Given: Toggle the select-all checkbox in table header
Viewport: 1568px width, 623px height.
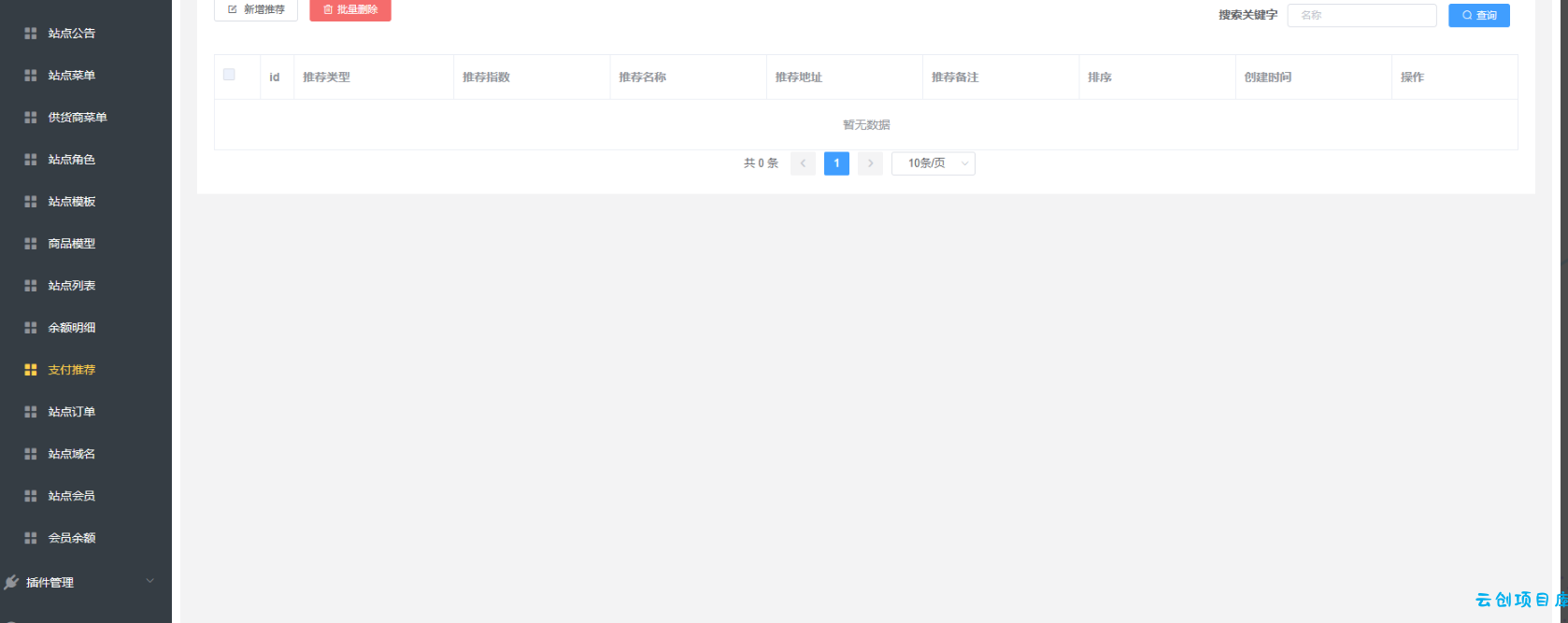Looking at the screenshot, I should pos(229,75).
